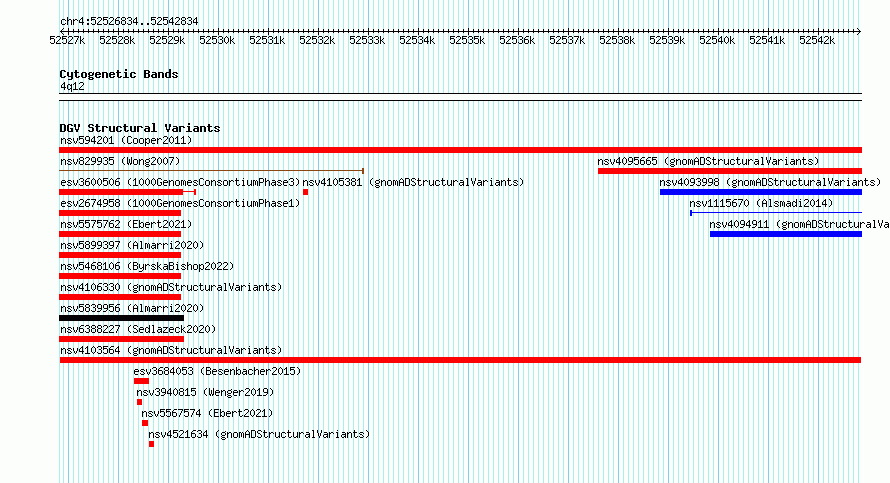Click the 52534k scale label
This screenshot has height=483, width=890.
point(417,40)
